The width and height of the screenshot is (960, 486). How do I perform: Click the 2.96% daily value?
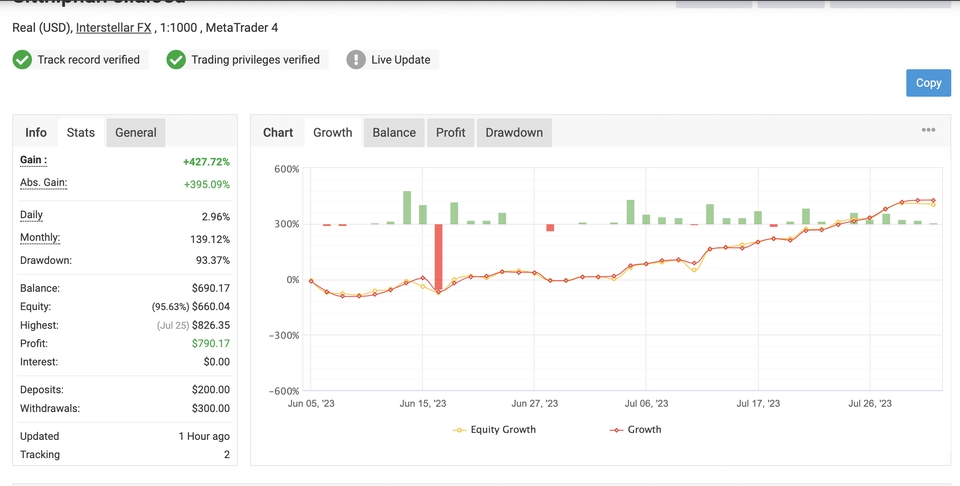pos(216,217)
